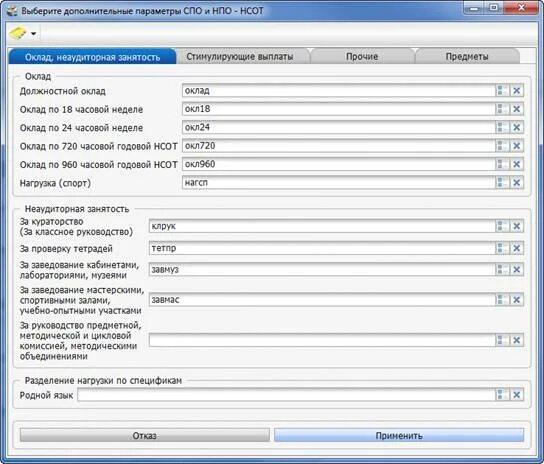
Task: Close the СПО и НПО parameters window
Action: pos(521,8)
